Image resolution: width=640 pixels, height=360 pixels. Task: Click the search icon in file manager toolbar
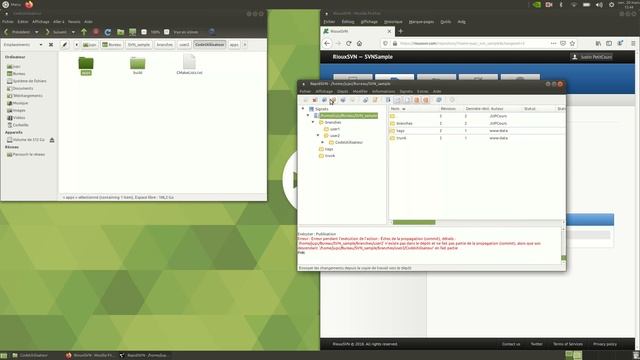211,31
